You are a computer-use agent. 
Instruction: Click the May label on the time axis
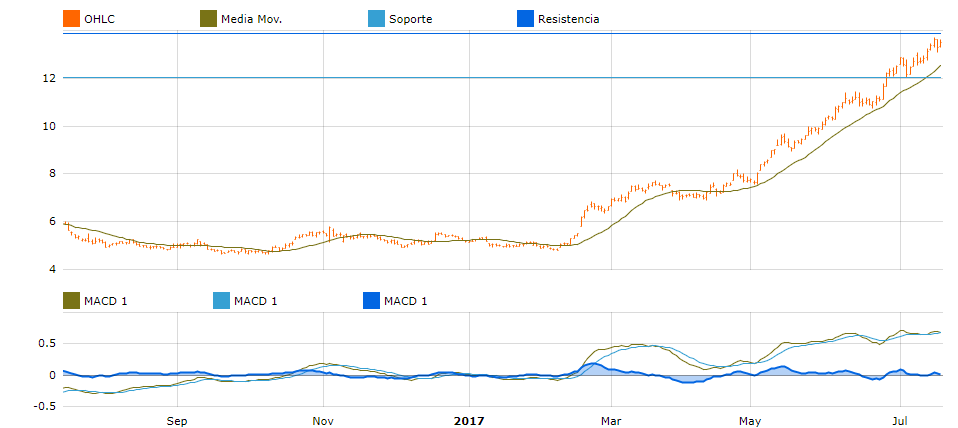click(750, 421)
